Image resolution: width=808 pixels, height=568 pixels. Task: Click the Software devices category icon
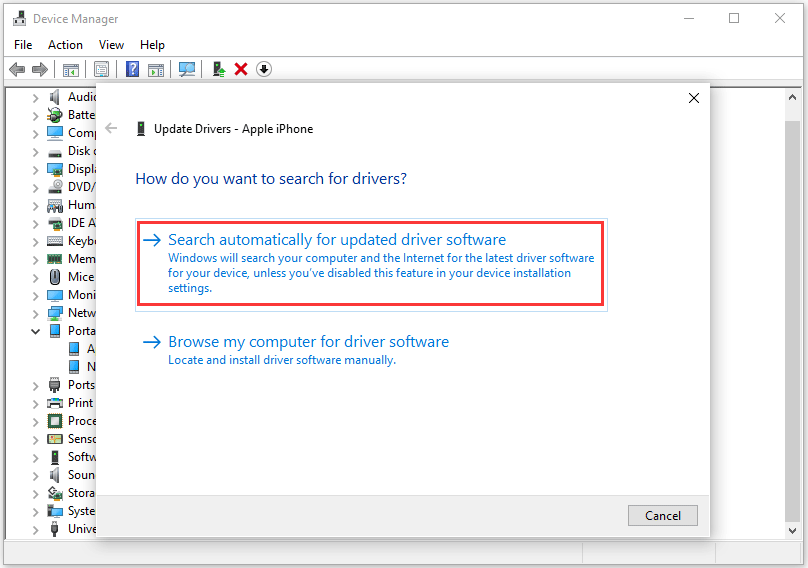point(55,457)
